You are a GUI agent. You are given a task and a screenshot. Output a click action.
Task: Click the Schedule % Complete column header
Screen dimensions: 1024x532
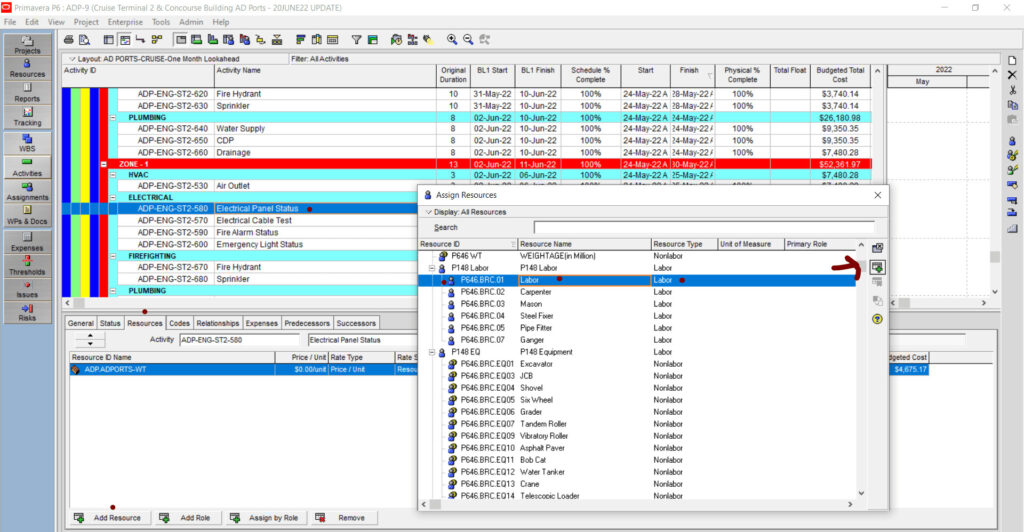[x=590, y=75]
